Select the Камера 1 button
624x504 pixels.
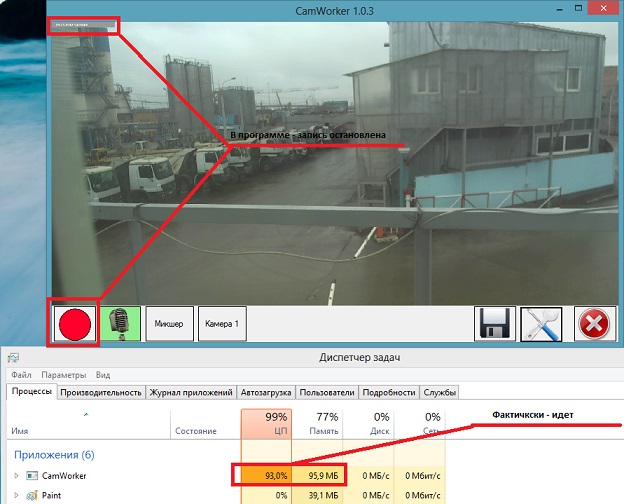222,324
